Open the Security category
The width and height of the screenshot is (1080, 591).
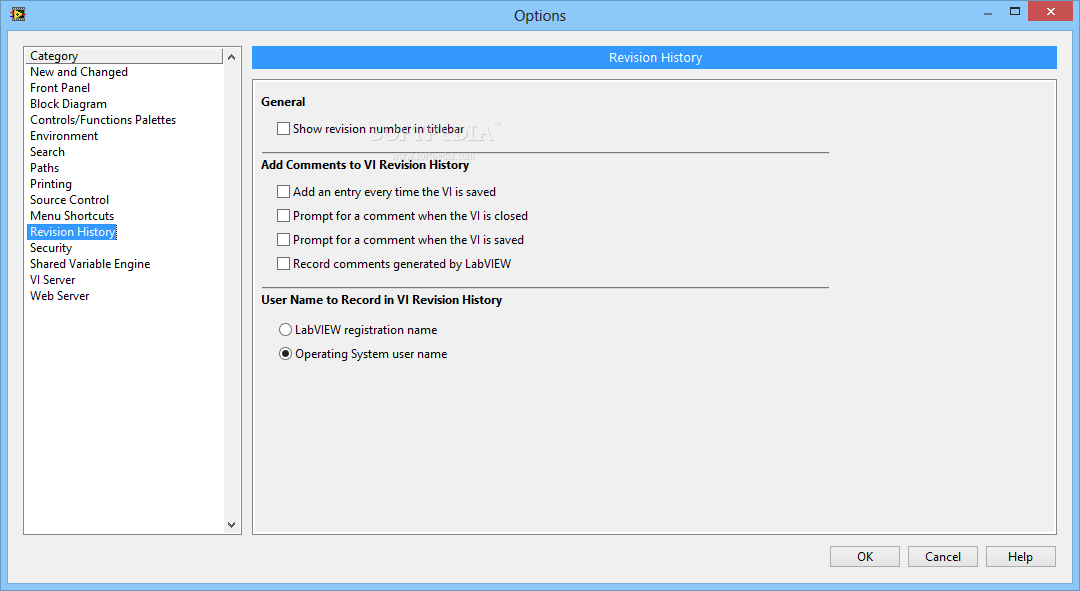(x=50, y=248)
